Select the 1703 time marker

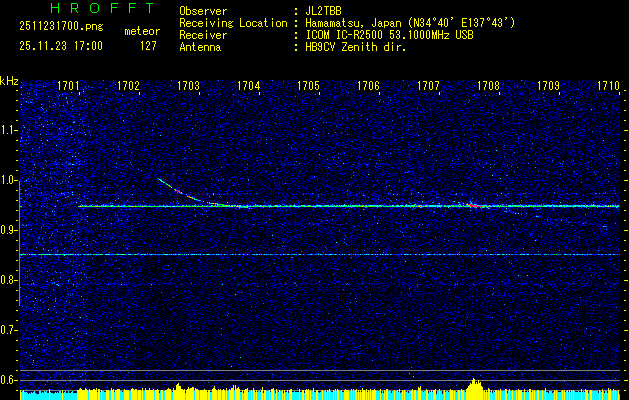(188, 87)
